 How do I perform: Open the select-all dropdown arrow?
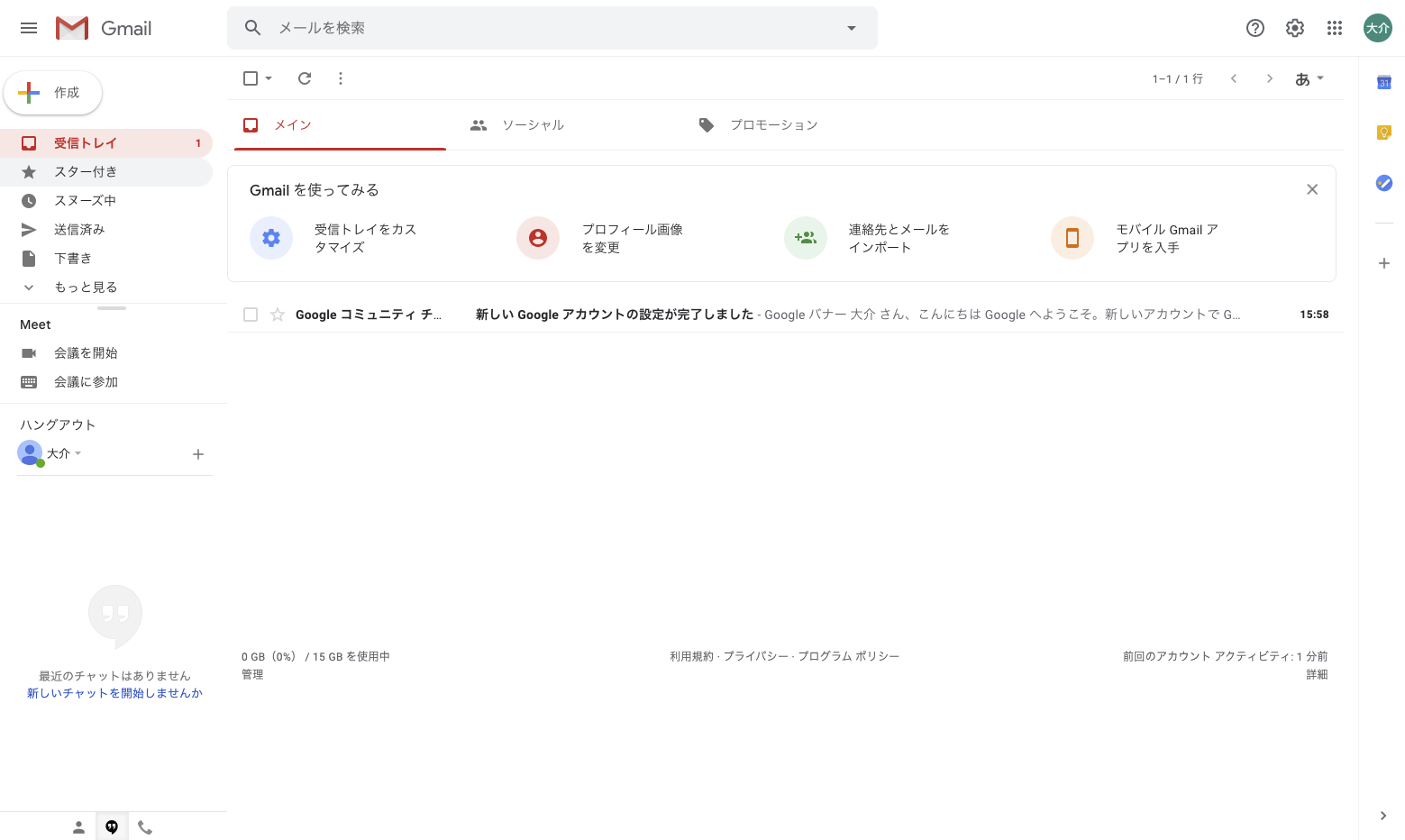point(269,78)
